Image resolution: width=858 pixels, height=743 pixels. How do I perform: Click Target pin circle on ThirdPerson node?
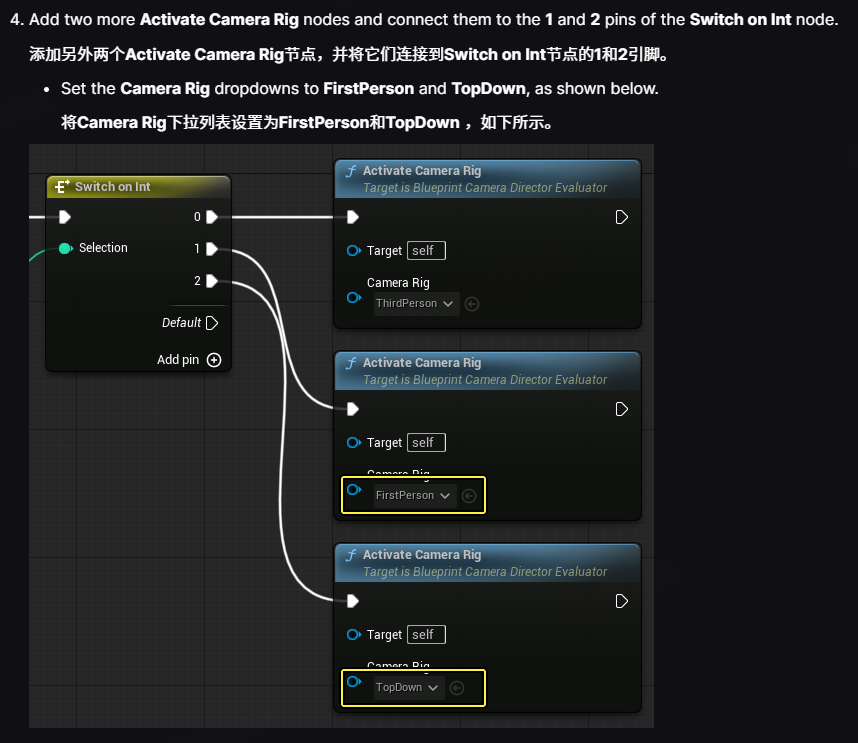pos(353,251)
